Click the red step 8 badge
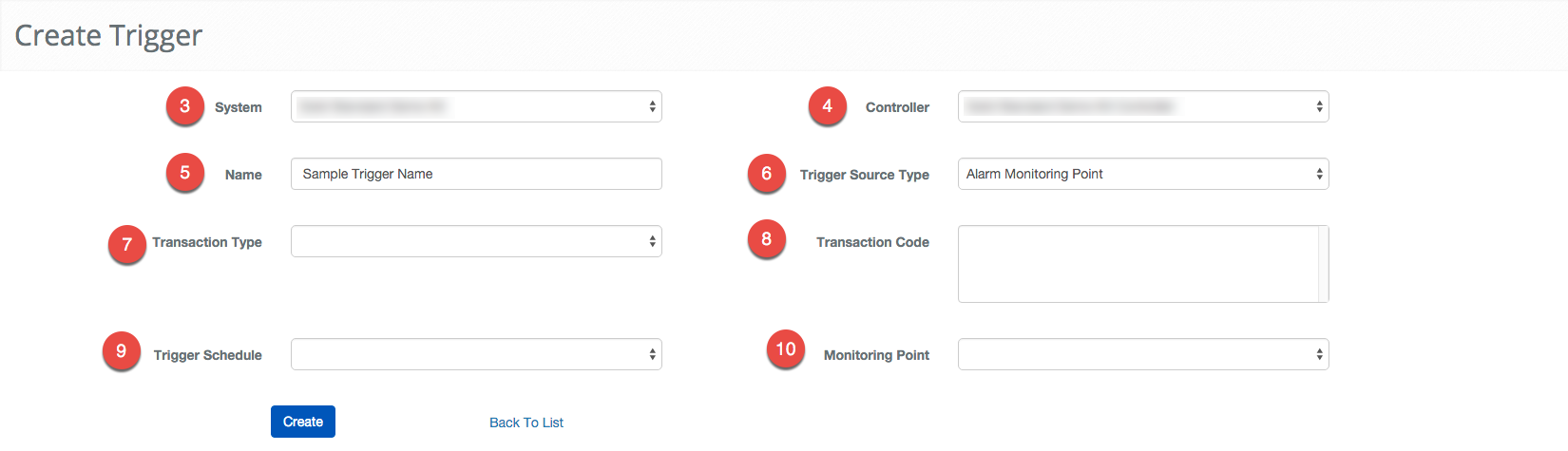 [x=766, y=239]
